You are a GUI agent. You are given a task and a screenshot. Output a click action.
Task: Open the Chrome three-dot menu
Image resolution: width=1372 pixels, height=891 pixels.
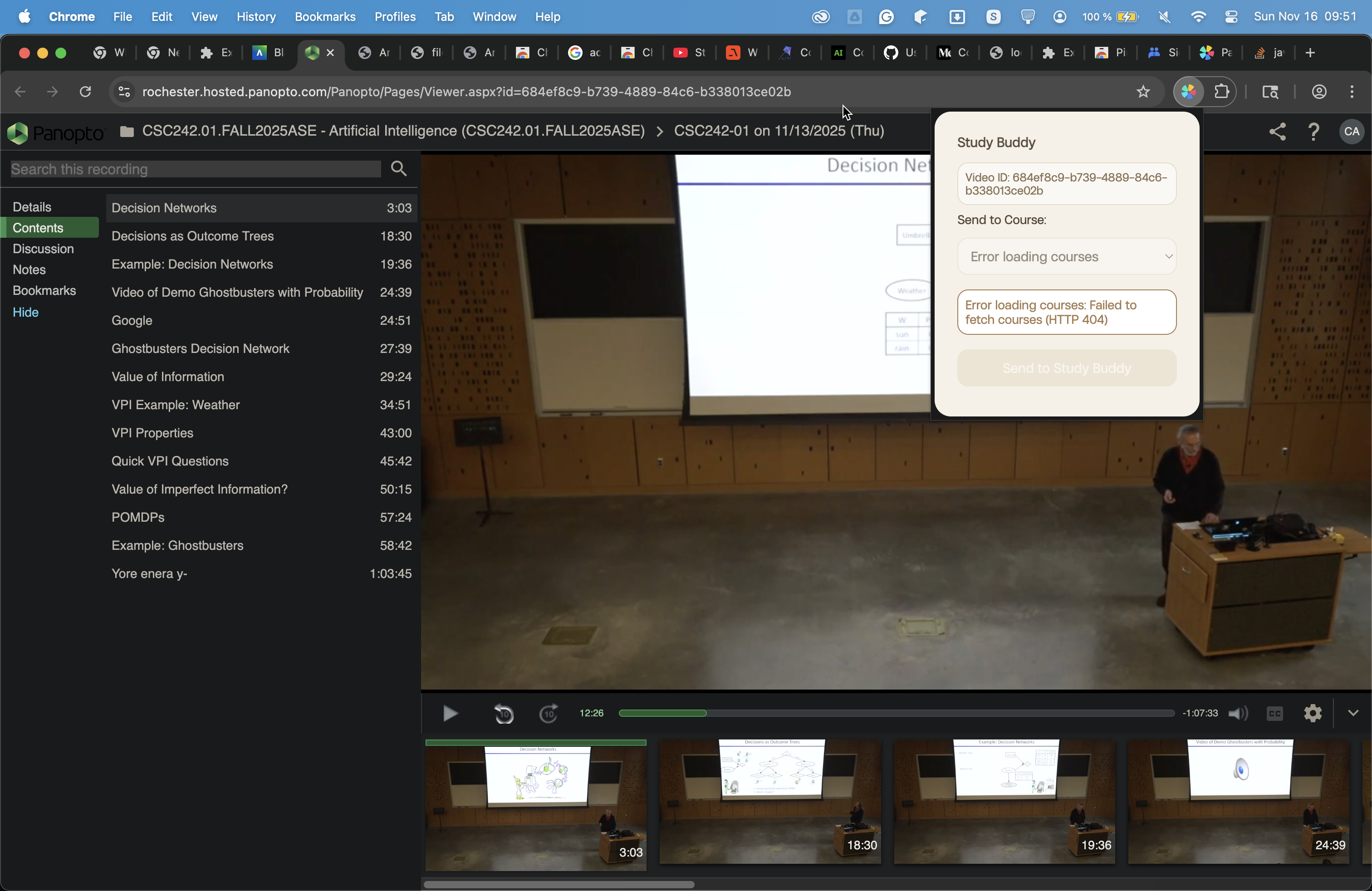click(1352, 92)
